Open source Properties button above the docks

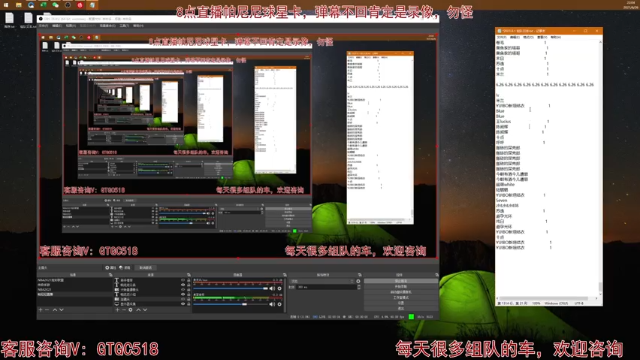click(111, 268)
